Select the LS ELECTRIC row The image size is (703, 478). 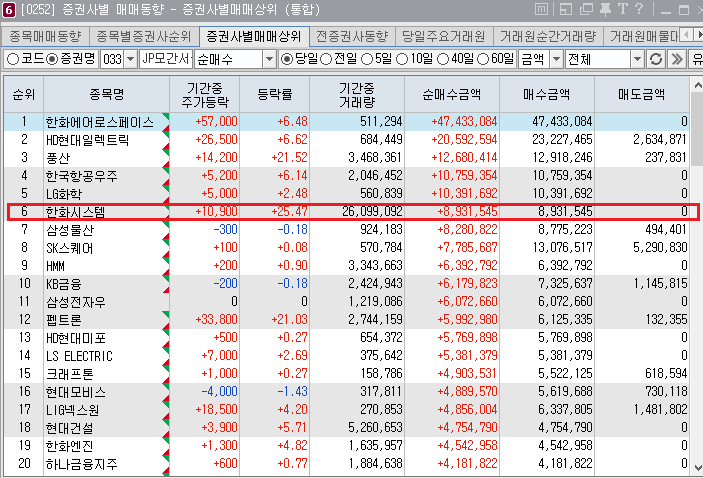[x=347, y=356]
